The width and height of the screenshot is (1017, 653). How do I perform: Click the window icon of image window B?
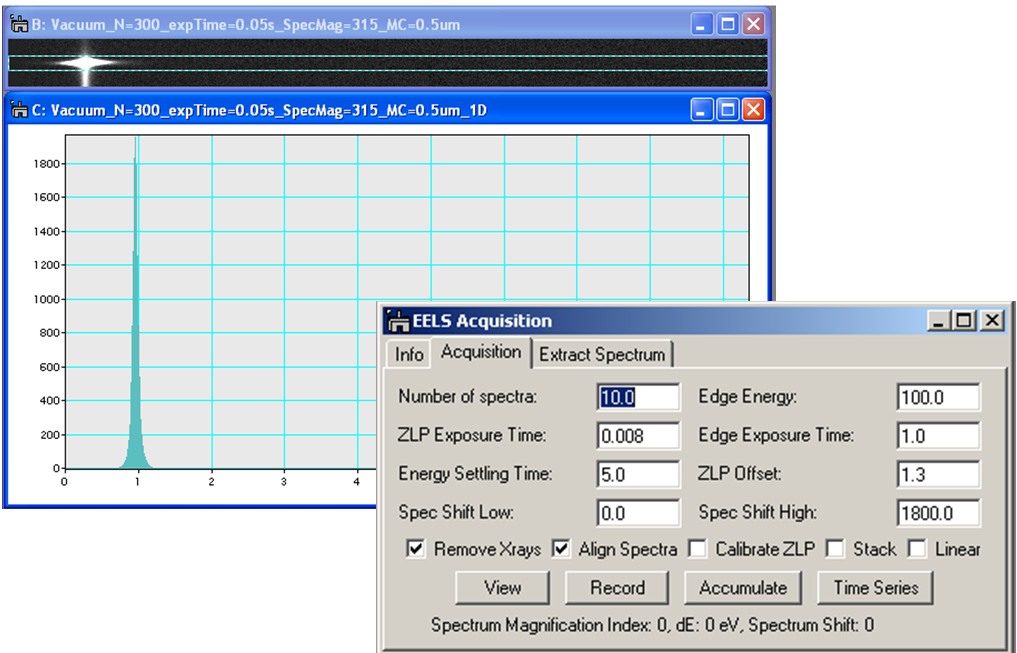pyautogui.click(x=18, y=25)
